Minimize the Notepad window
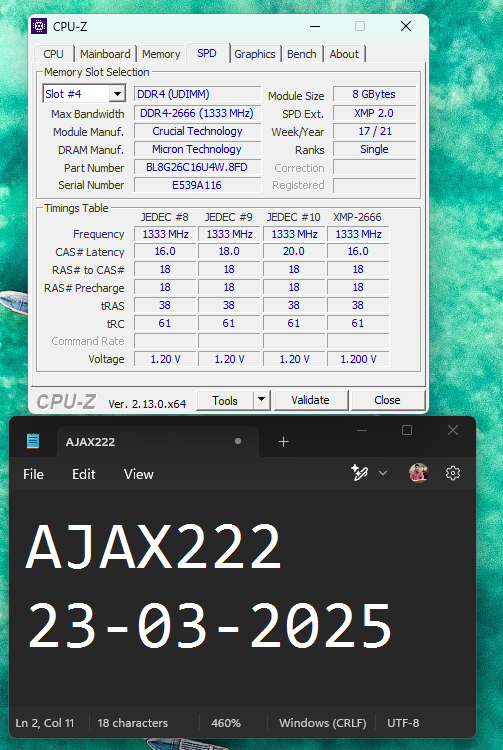503x750 pixels. coord(362,430)
